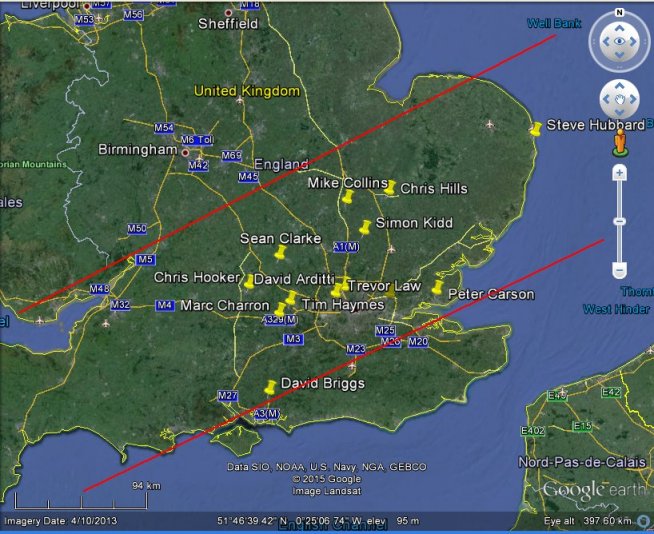Click the hand icon in Move joystick
Screen dimensions: 654x534
tap(619, 99)
